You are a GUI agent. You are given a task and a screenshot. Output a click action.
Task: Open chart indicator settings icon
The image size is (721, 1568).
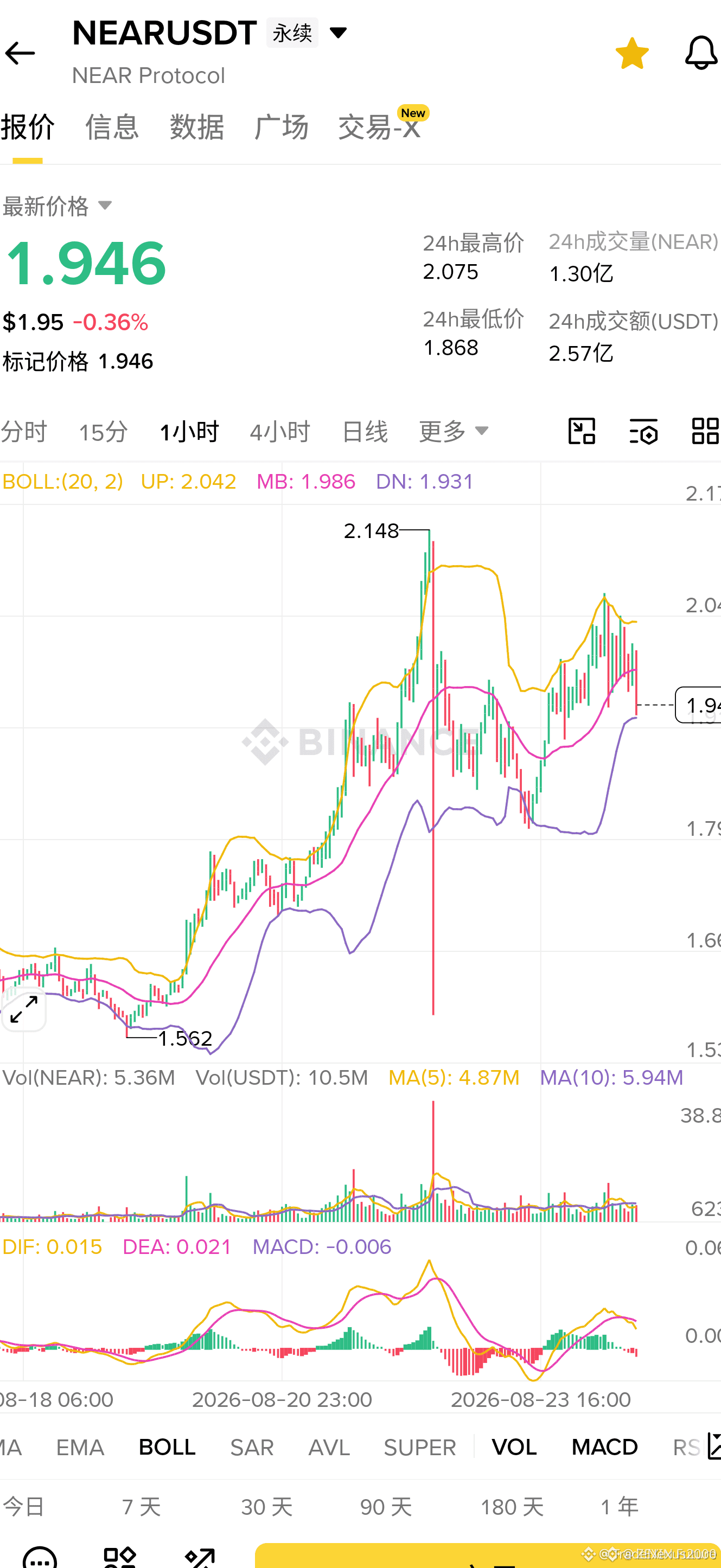coord(643,431)
